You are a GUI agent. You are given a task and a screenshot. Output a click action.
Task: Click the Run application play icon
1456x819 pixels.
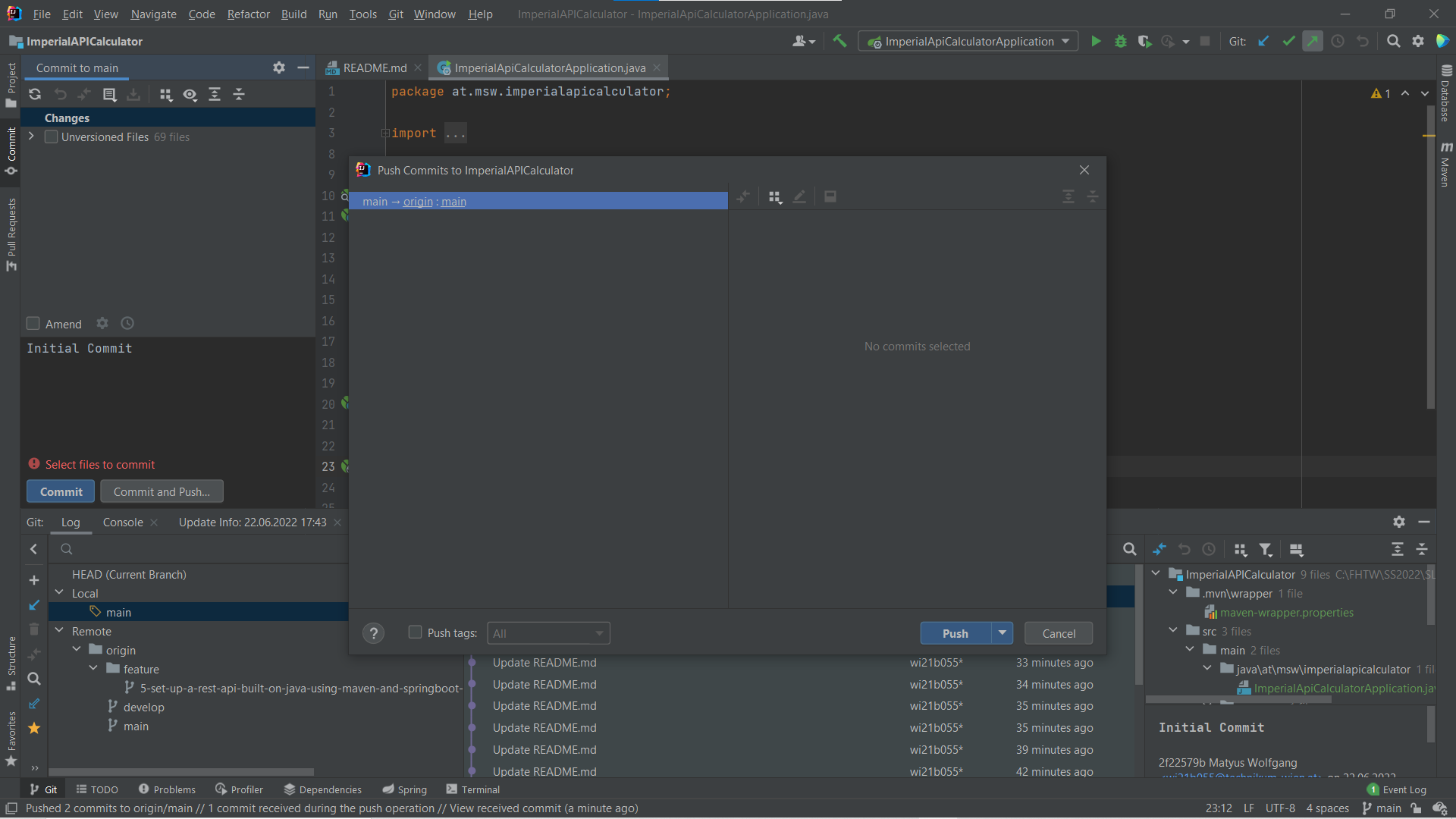[x=1096, y=42]
